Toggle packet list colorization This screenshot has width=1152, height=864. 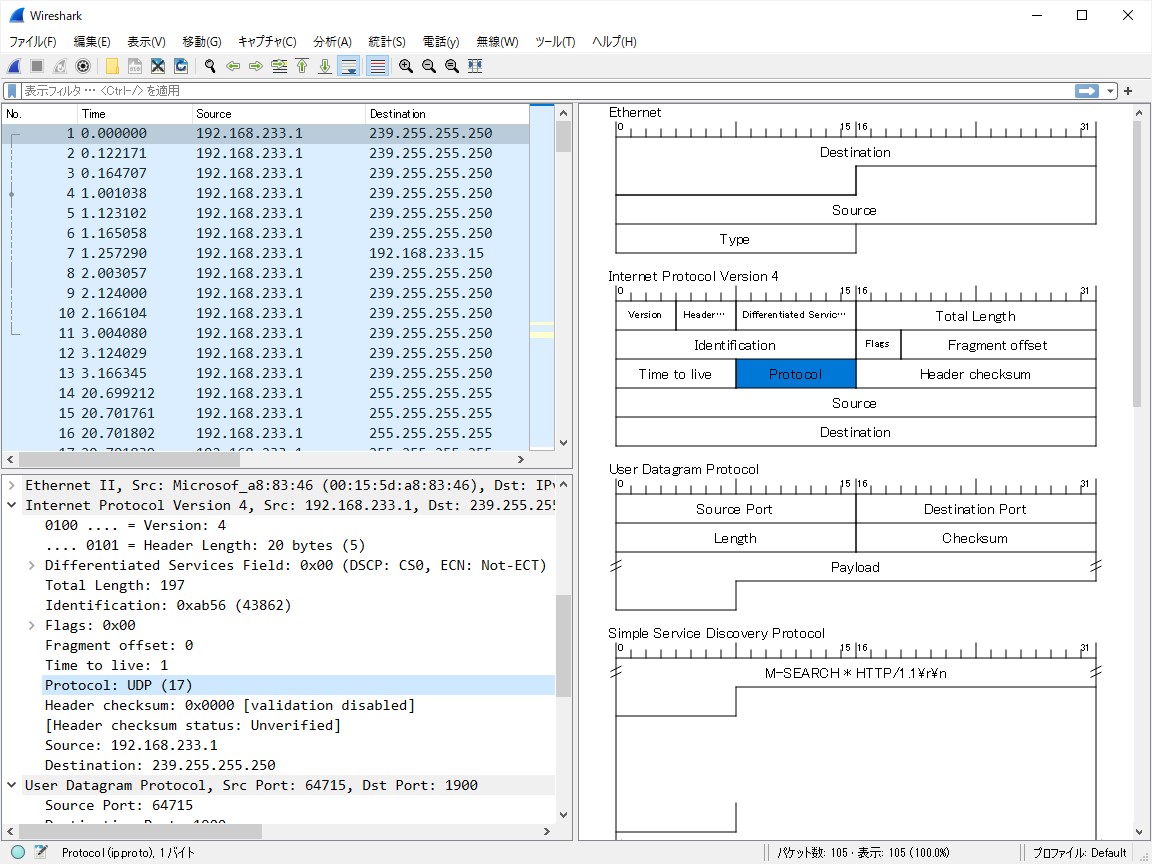[376, 66]
